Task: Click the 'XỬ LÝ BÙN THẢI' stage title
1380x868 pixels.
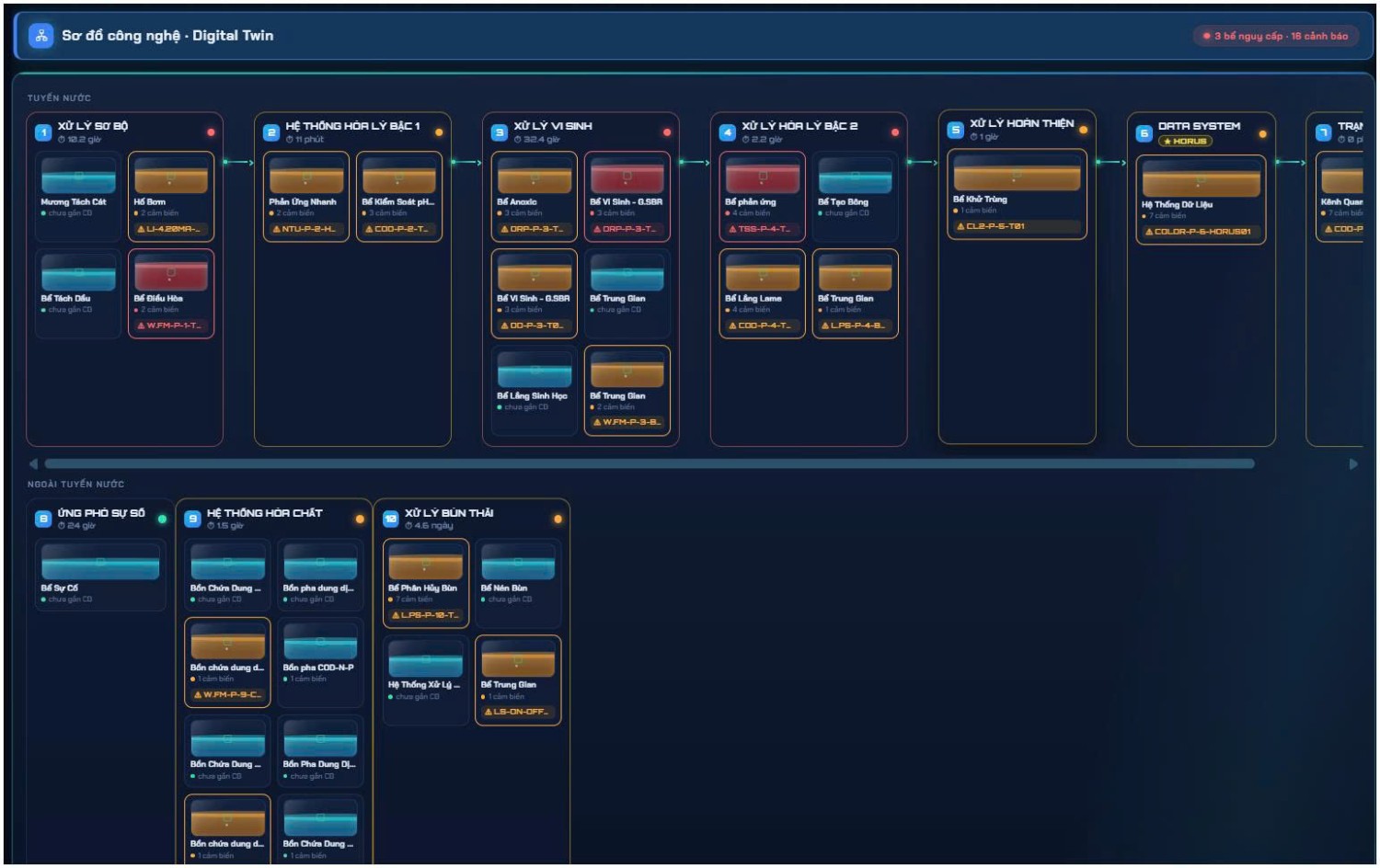Action: point(449,513)
